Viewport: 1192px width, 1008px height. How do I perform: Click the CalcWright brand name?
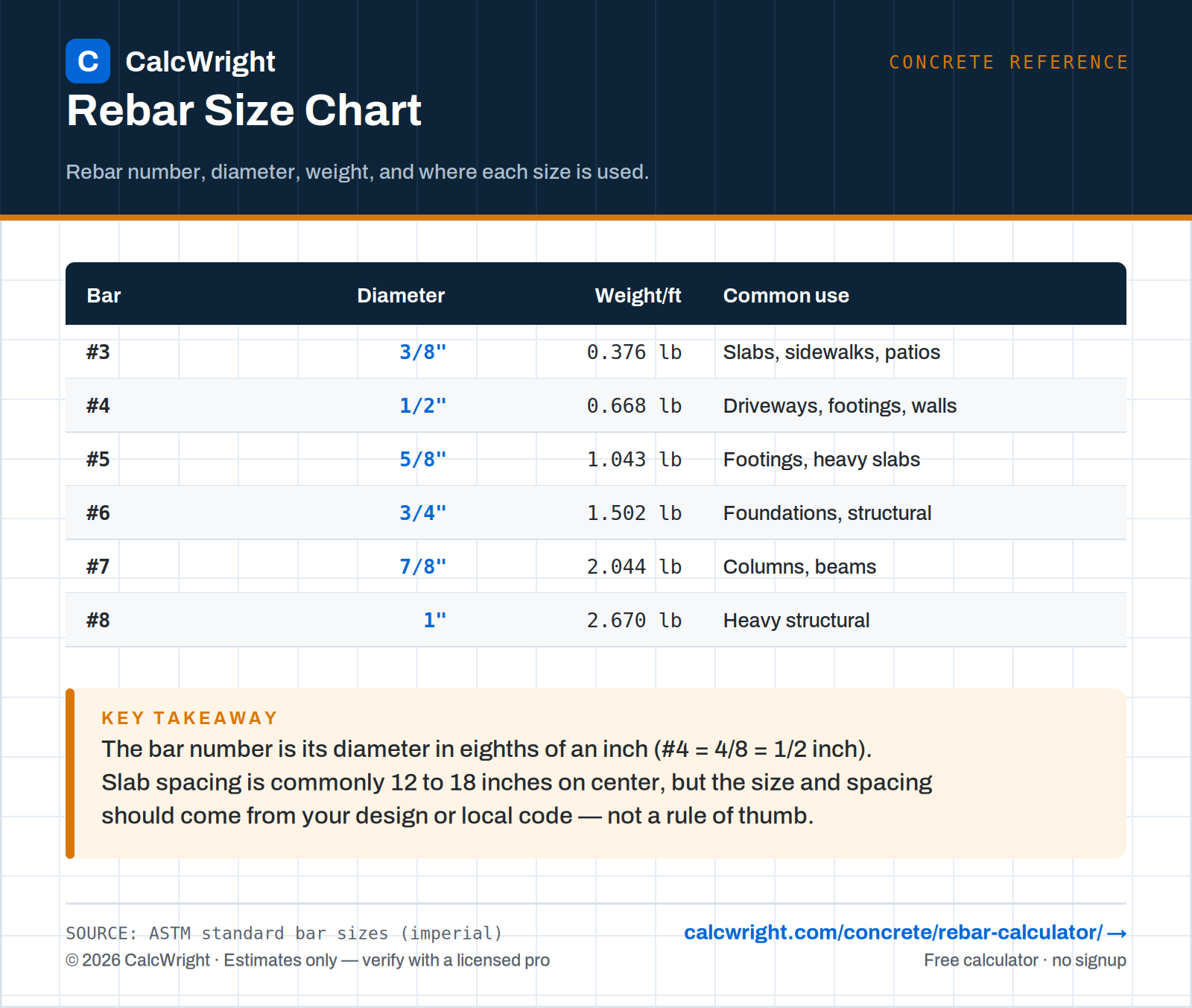pyautogui.click(x=200, y=62)
